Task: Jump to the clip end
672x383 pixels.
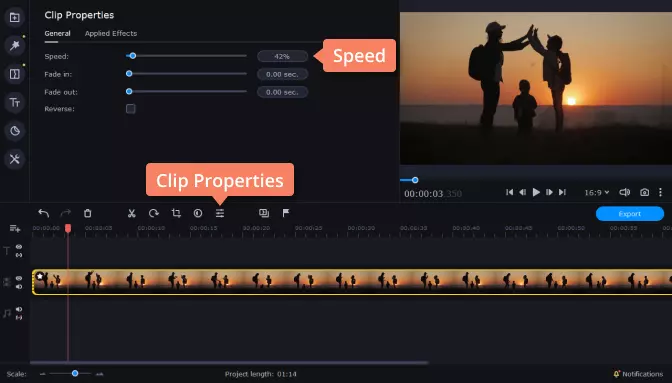Action: [x=562, y=192]
